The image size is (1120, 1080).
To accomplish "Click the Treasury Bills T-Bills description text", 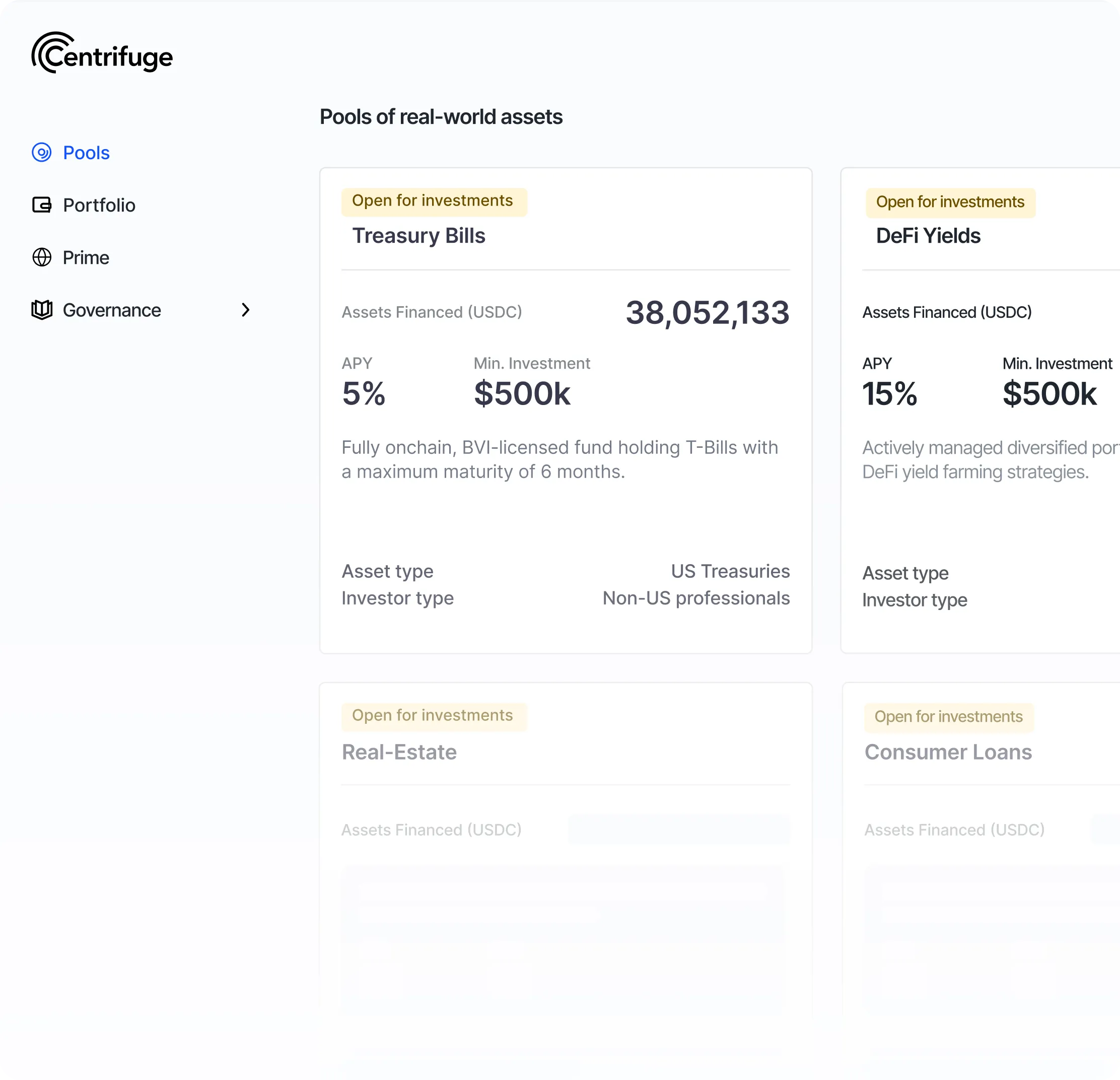I will point(559,459).
